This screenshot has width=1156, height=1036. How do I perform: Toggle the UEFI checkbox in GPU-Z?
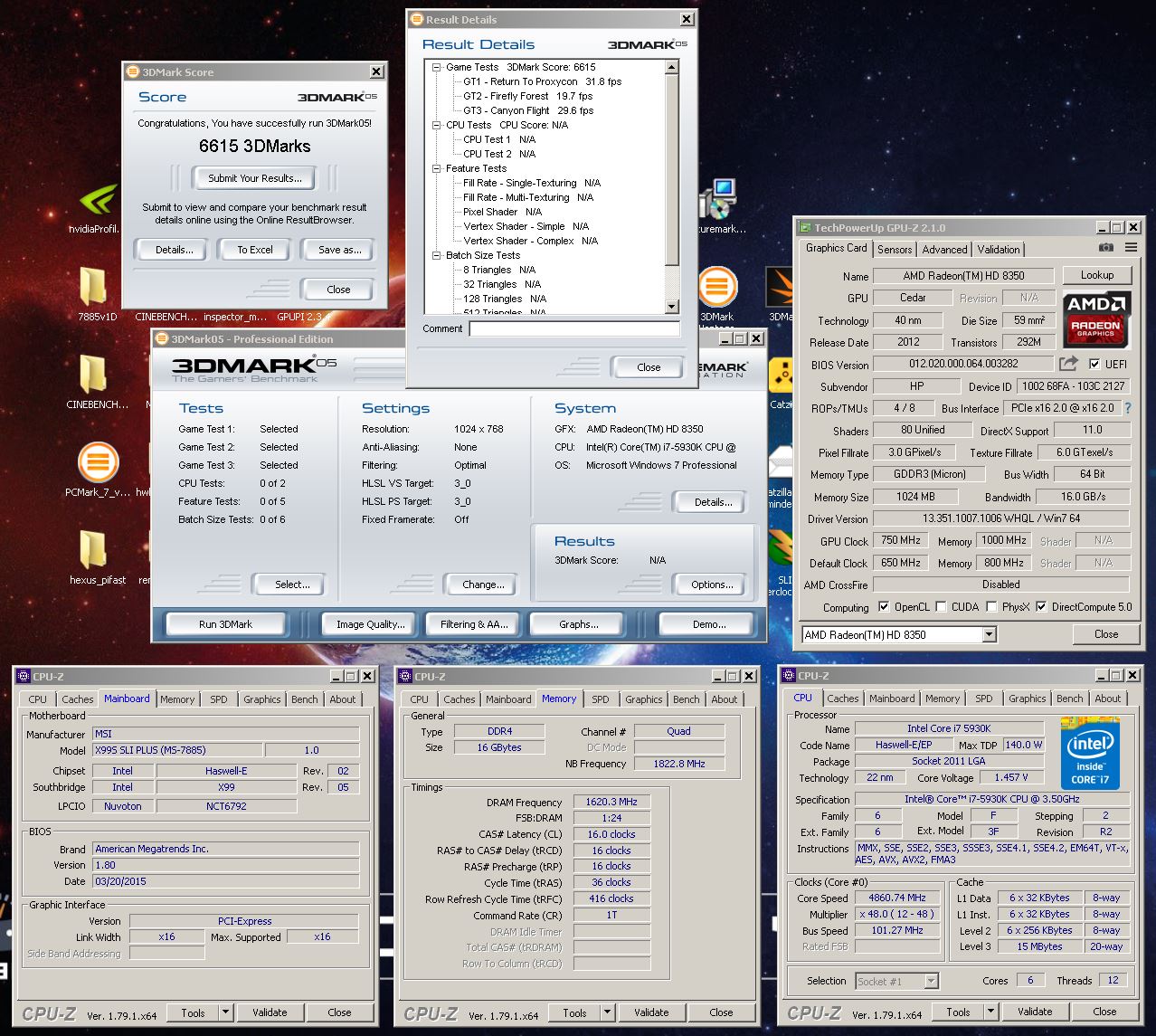click(x=1094, y=364)
